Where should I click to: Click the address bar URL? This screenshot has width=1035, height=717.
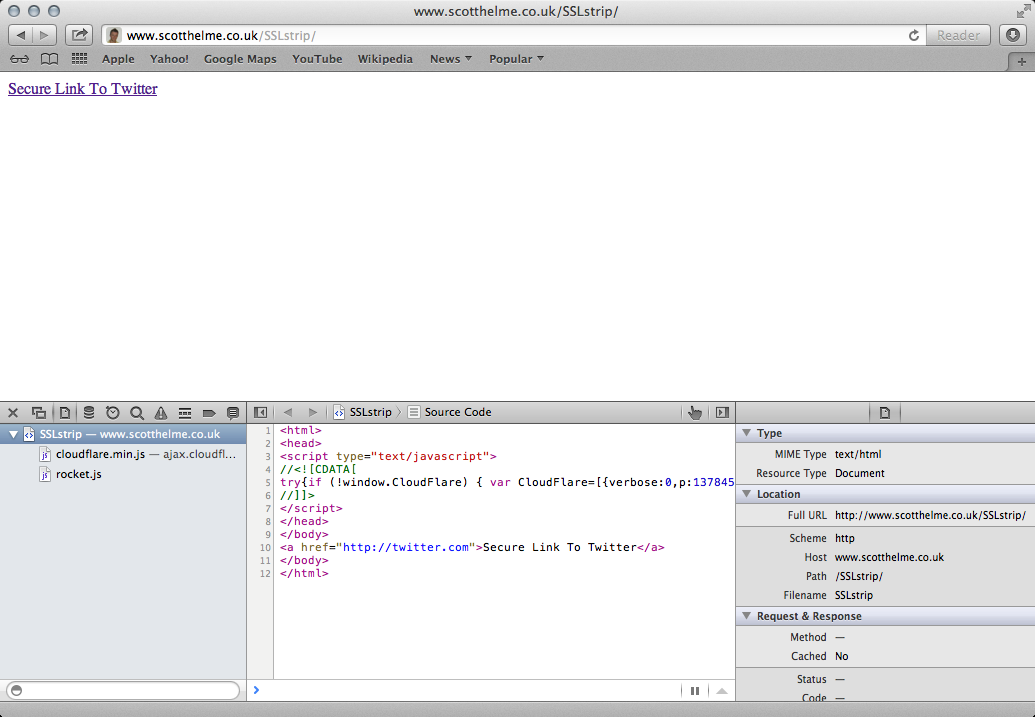click(221, 36)
